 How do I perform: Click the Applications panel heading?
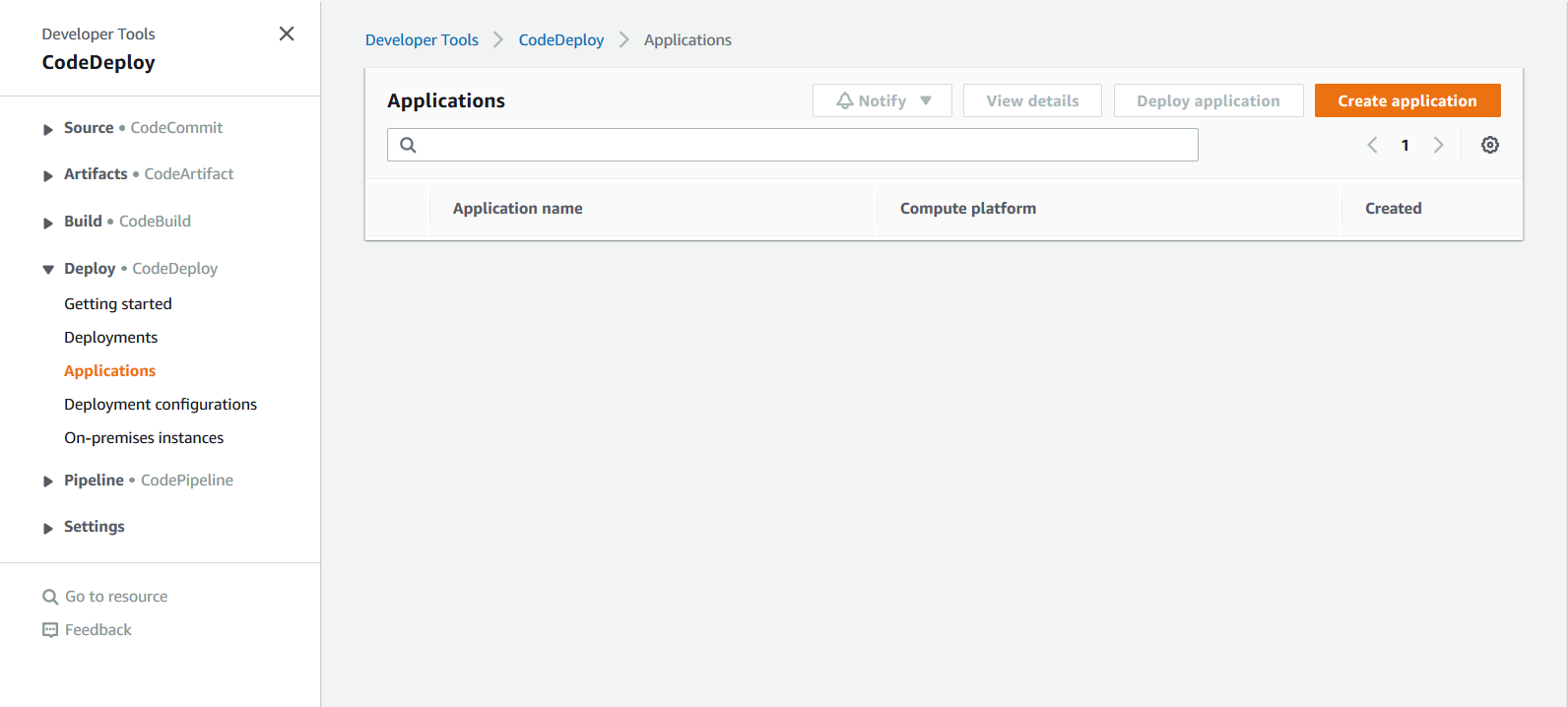pos(446,100)
